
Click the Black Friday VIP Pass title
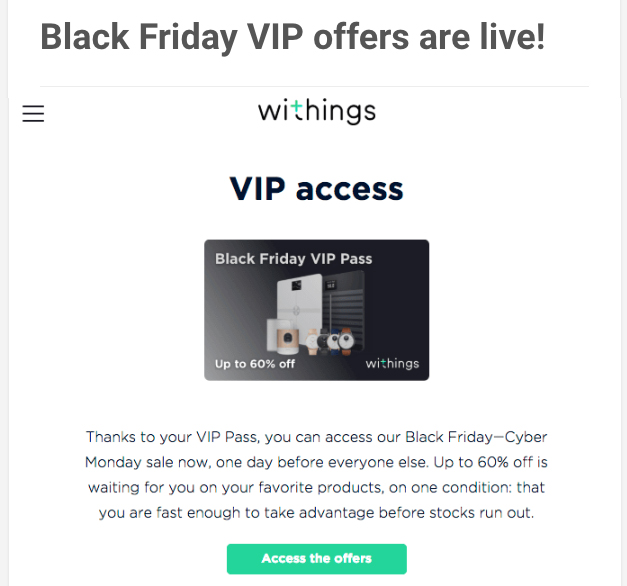[294, 258]
